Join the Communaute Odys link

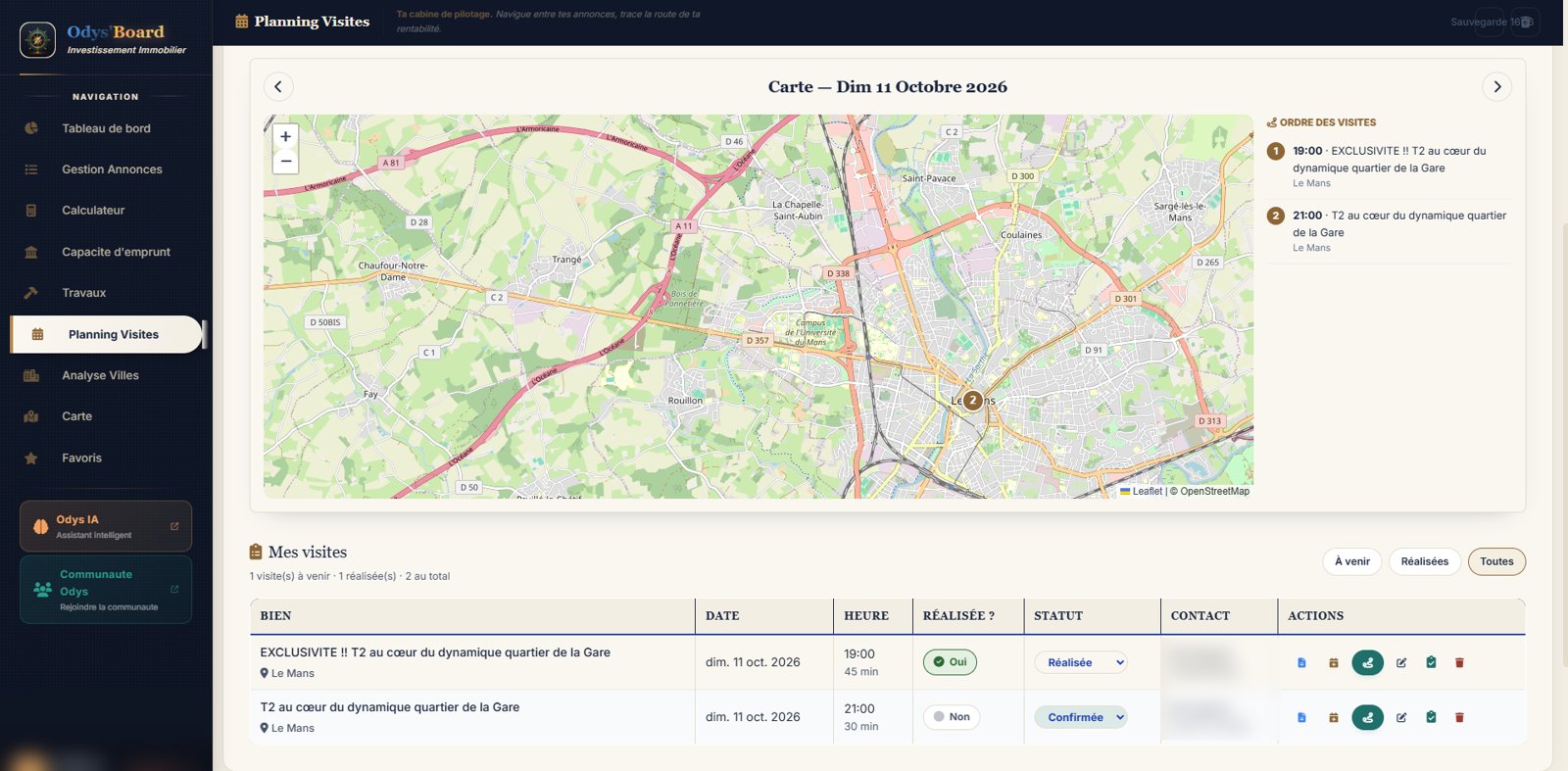coord(106,590)
